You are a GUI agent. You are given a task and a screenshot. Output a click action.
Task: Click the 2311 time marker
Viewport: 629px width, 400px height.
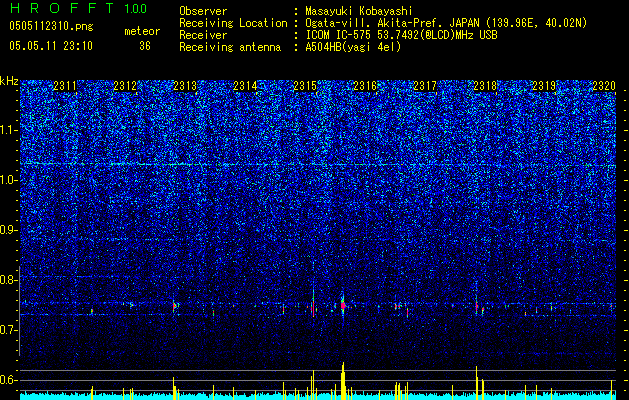(65, 86)
